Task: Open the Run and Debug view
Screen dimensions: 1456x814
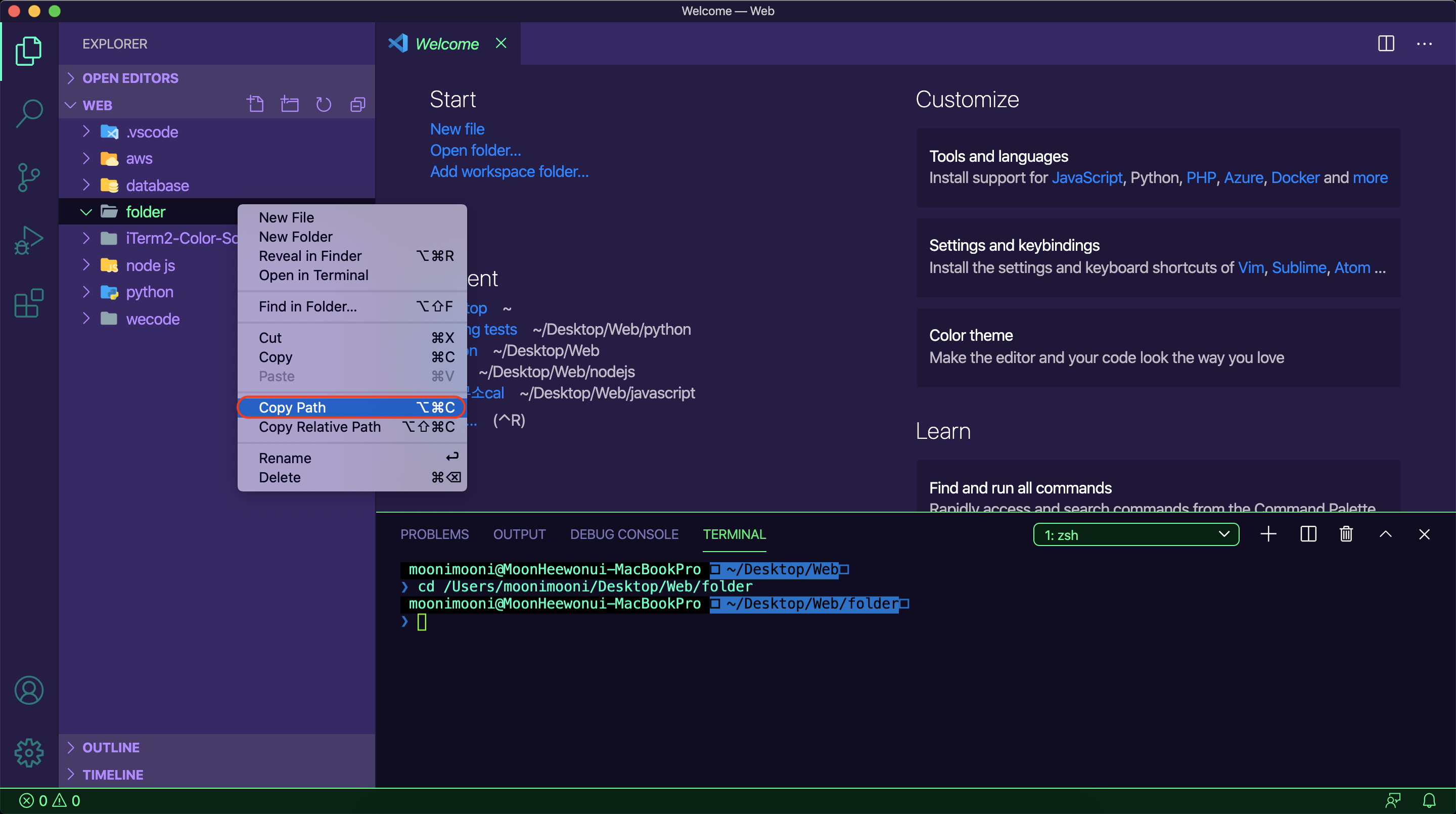Action: tap(29, 240)
